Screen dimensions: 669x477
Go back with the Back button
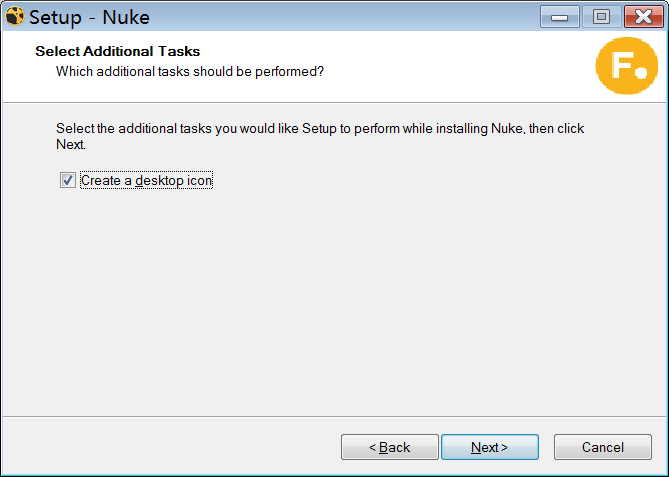[x=389, y=447]
